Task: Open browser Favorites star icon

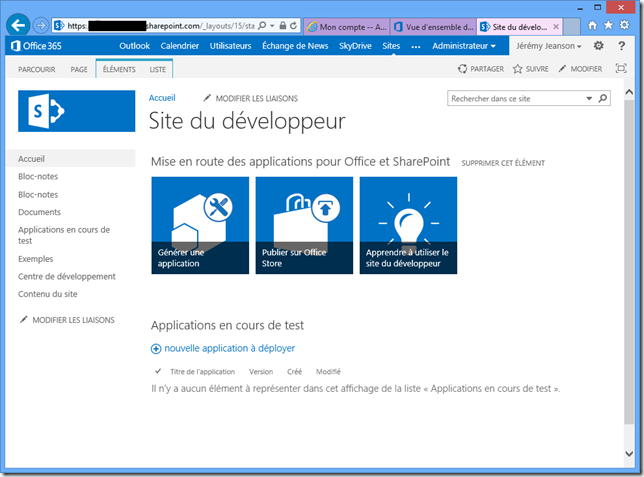Action: coord(608,25)
